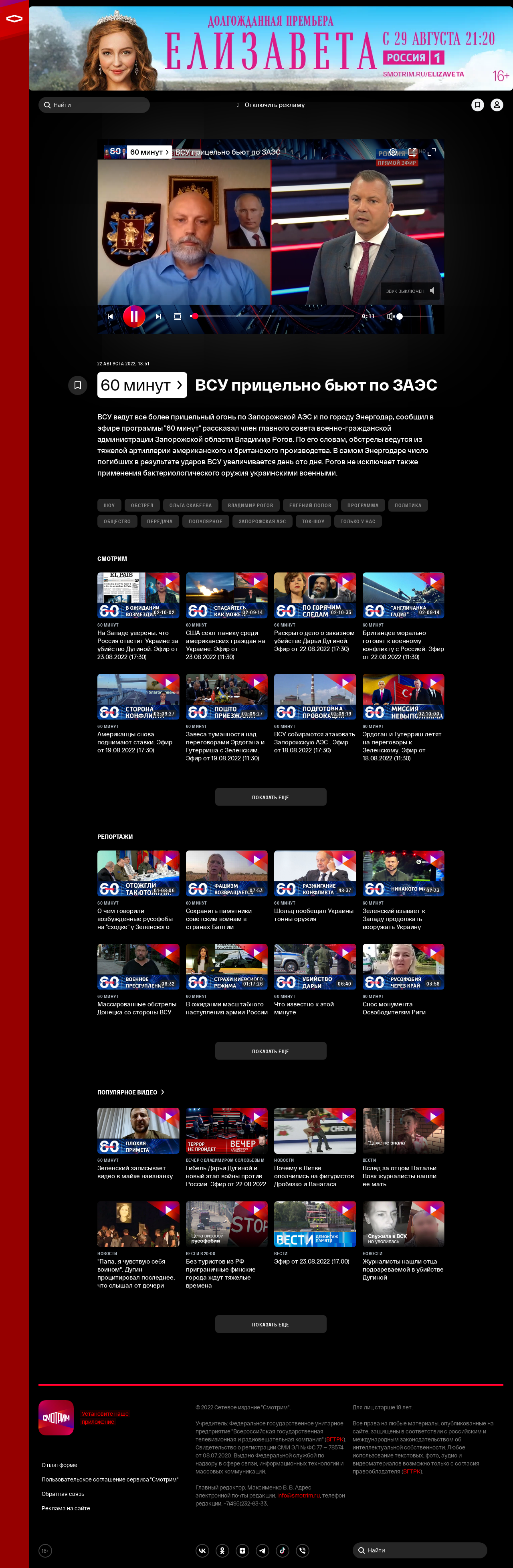Show more popular videos
The image size is (513, 1568).
(x=271, y=1324)
